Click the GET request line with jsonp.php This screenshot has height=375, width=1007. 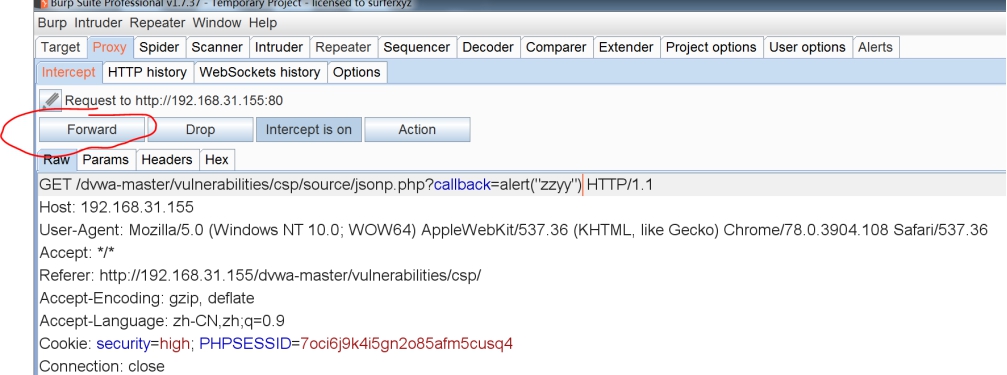(x=346, y=186)
